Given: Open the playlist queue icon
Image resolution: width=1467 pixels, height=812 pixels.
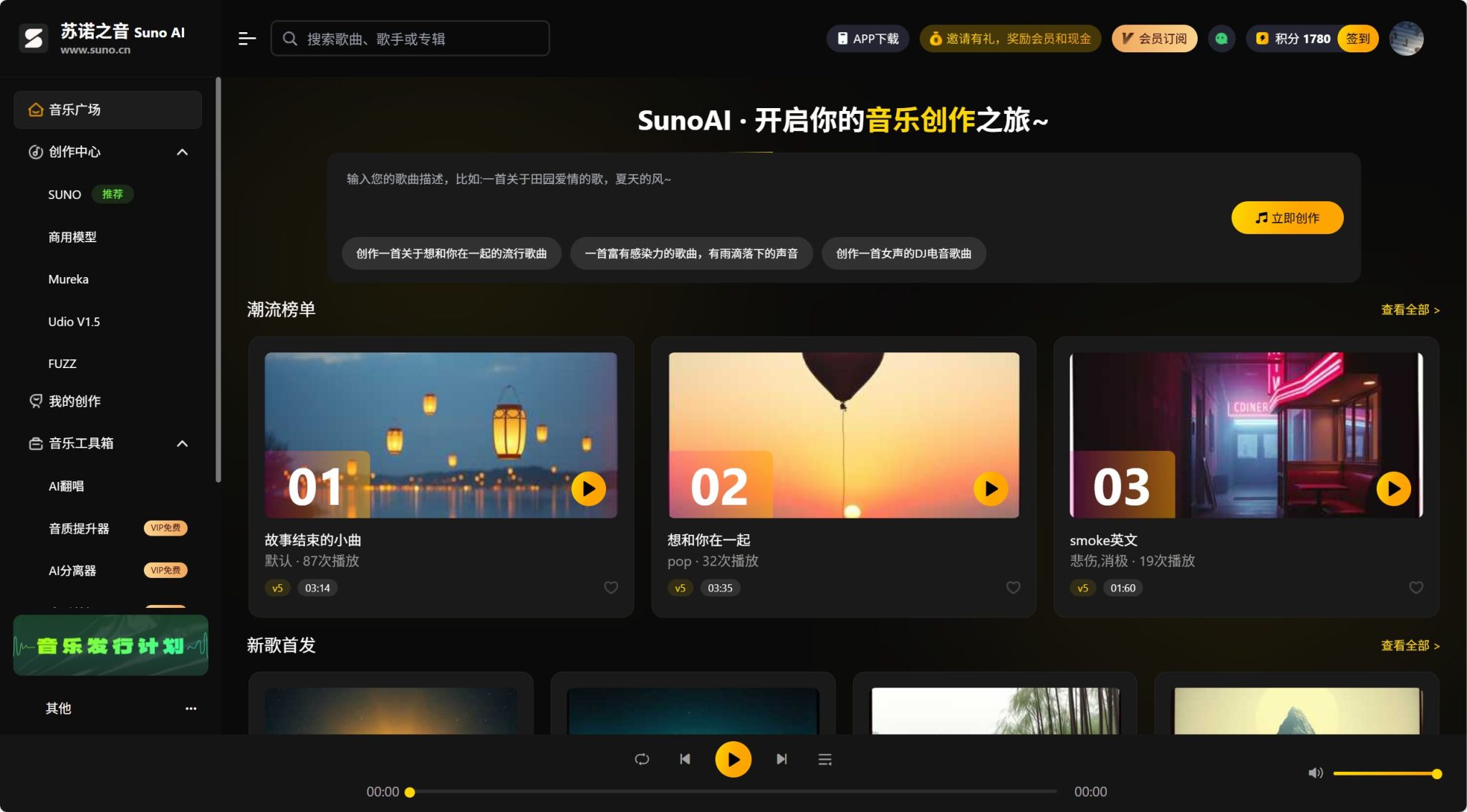Looking at the screenshot, I should [824, 759].
